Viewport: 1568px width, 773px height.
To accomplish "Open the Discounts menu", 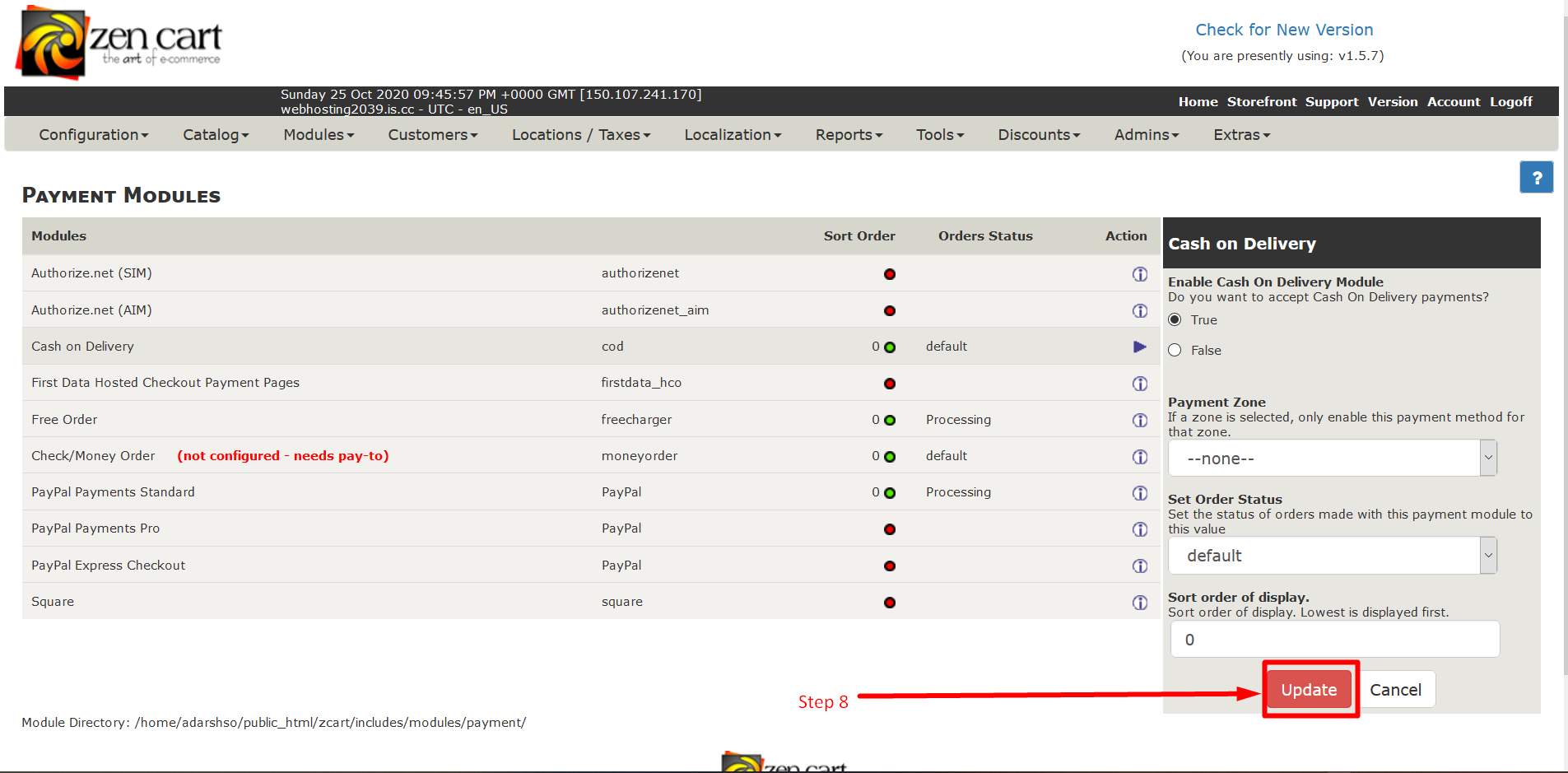I will pyautogui.click(x=1039, y=134).
